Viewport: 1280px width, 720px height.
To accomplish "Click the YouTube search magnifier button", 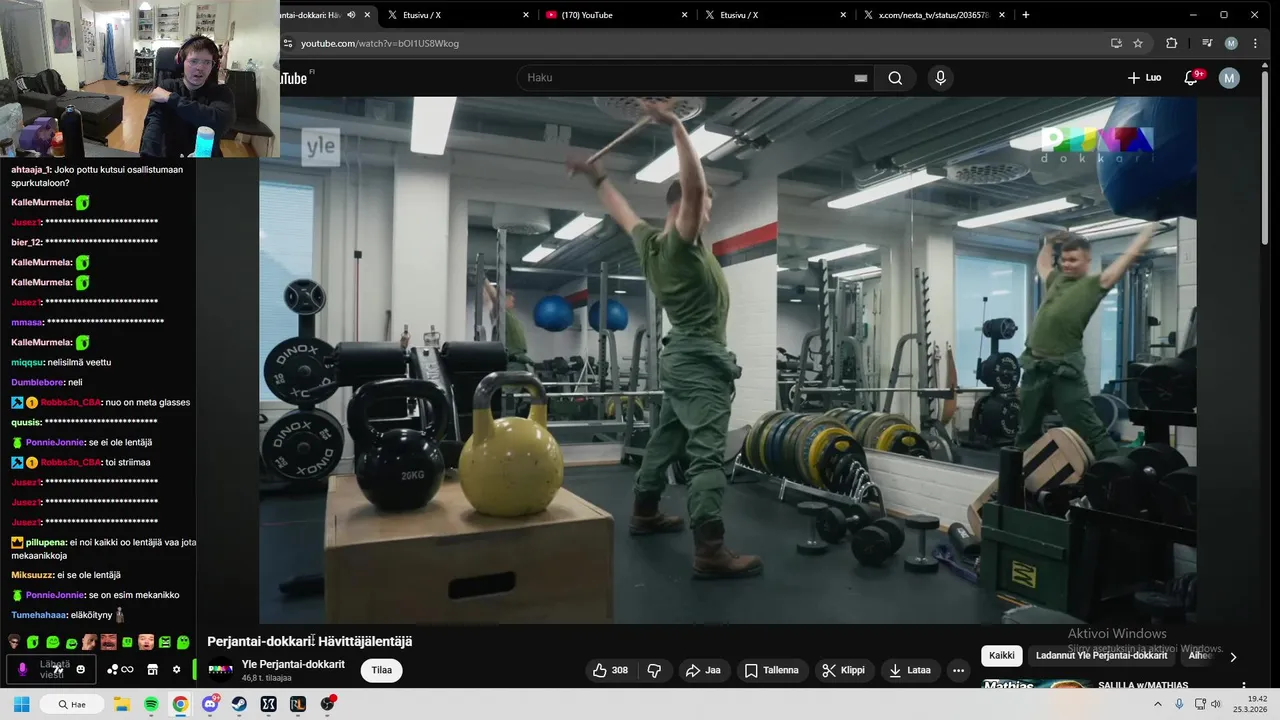I will [x=895, y=78].
